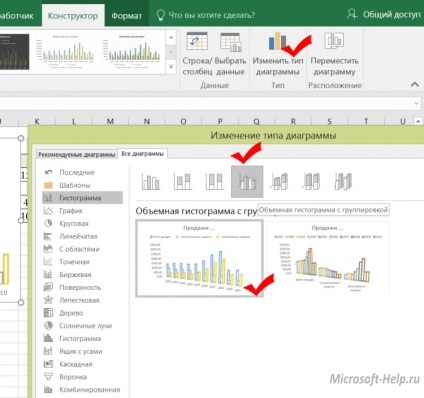Select the second 3-D chart preview by series
This screenshot has height=398, width=424.
pos(328,259)
